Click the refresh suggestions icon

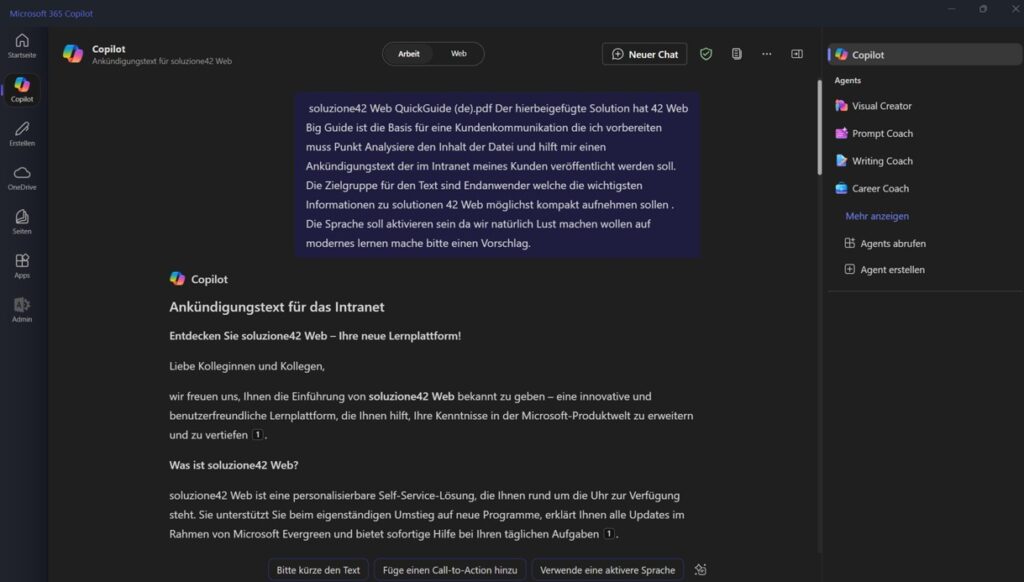(x=700, y=570)
